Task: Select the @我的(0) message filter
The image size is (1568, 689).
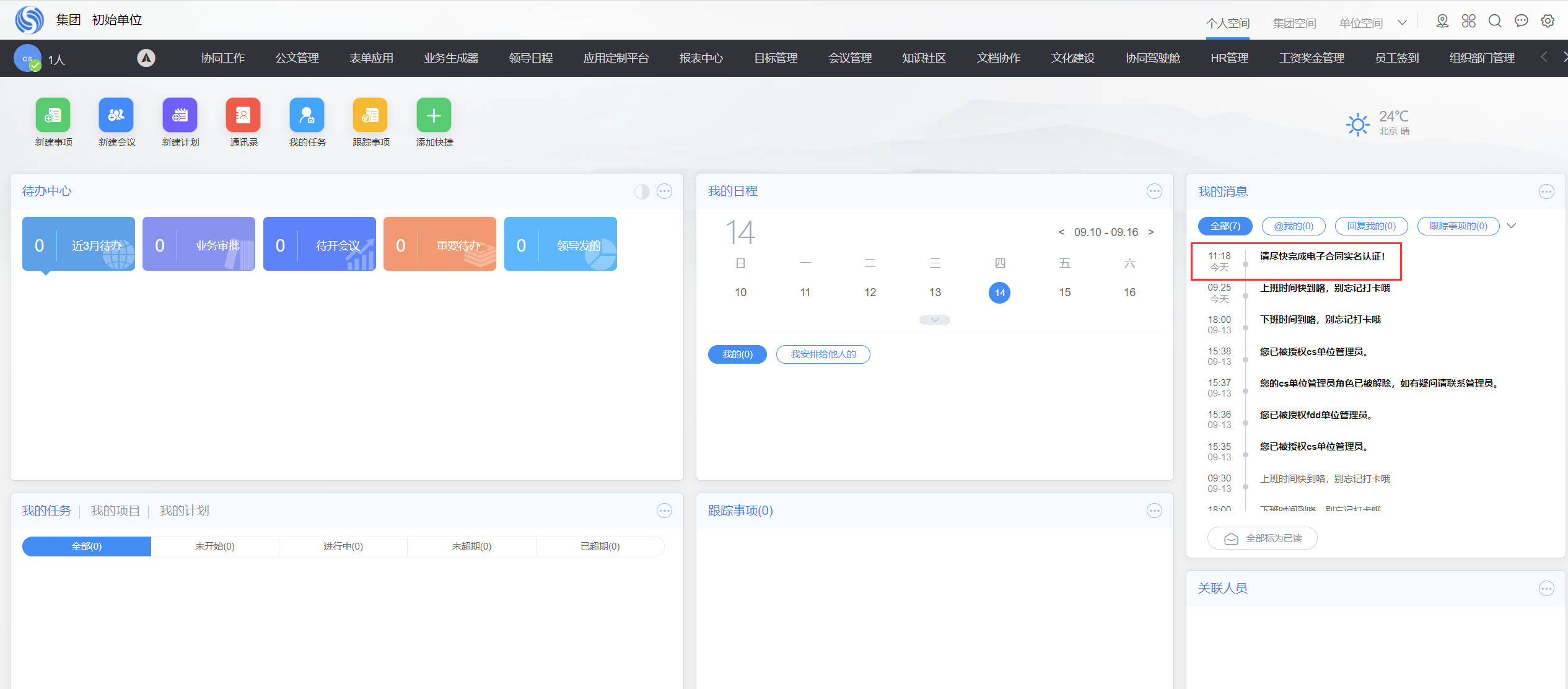Action: click(1294, 226)
